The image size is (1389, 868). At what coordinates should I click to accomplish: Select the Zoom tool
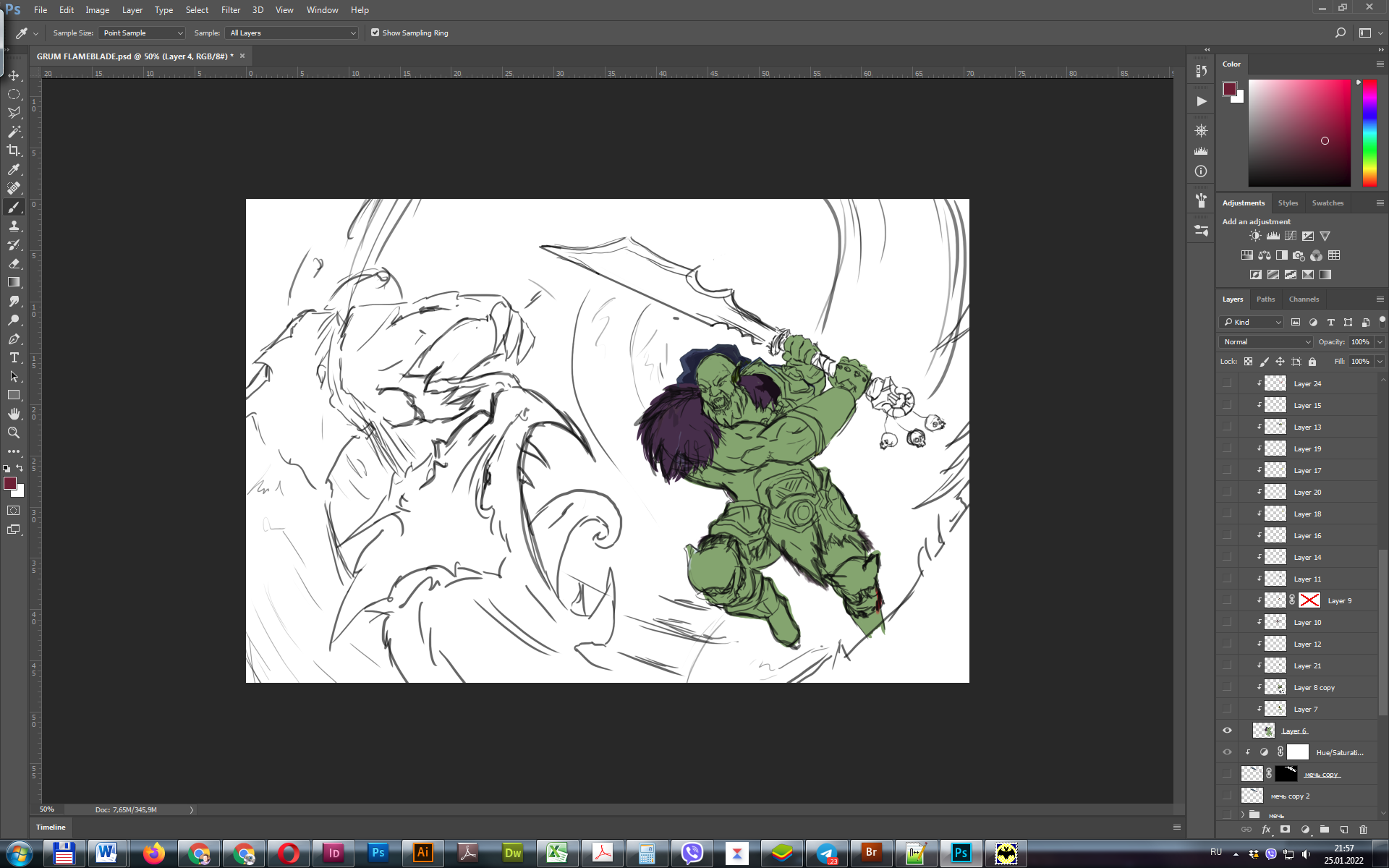(x=14, y=433)
